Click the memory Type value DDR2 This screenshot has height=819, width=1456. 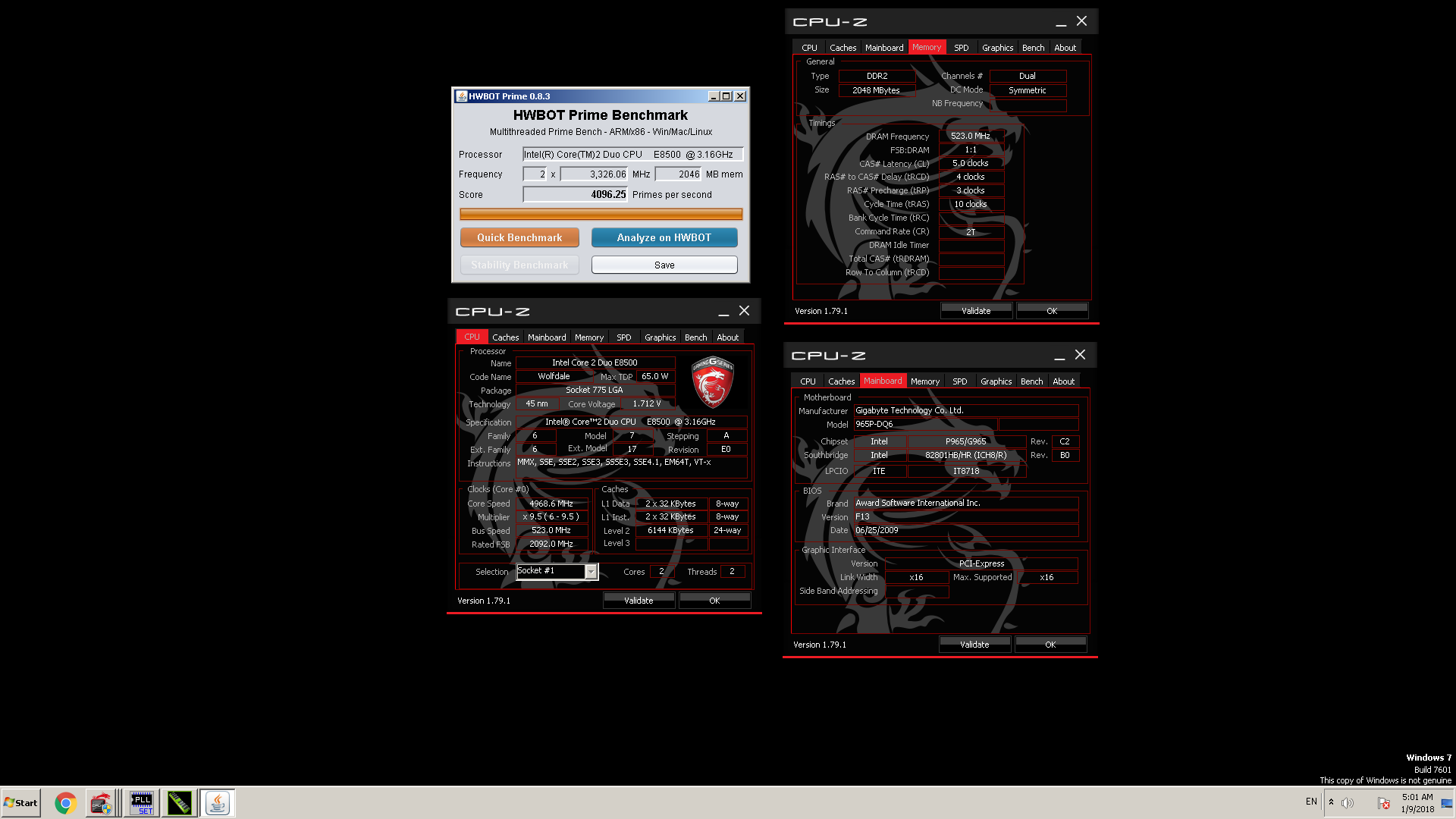click(877, 76)
